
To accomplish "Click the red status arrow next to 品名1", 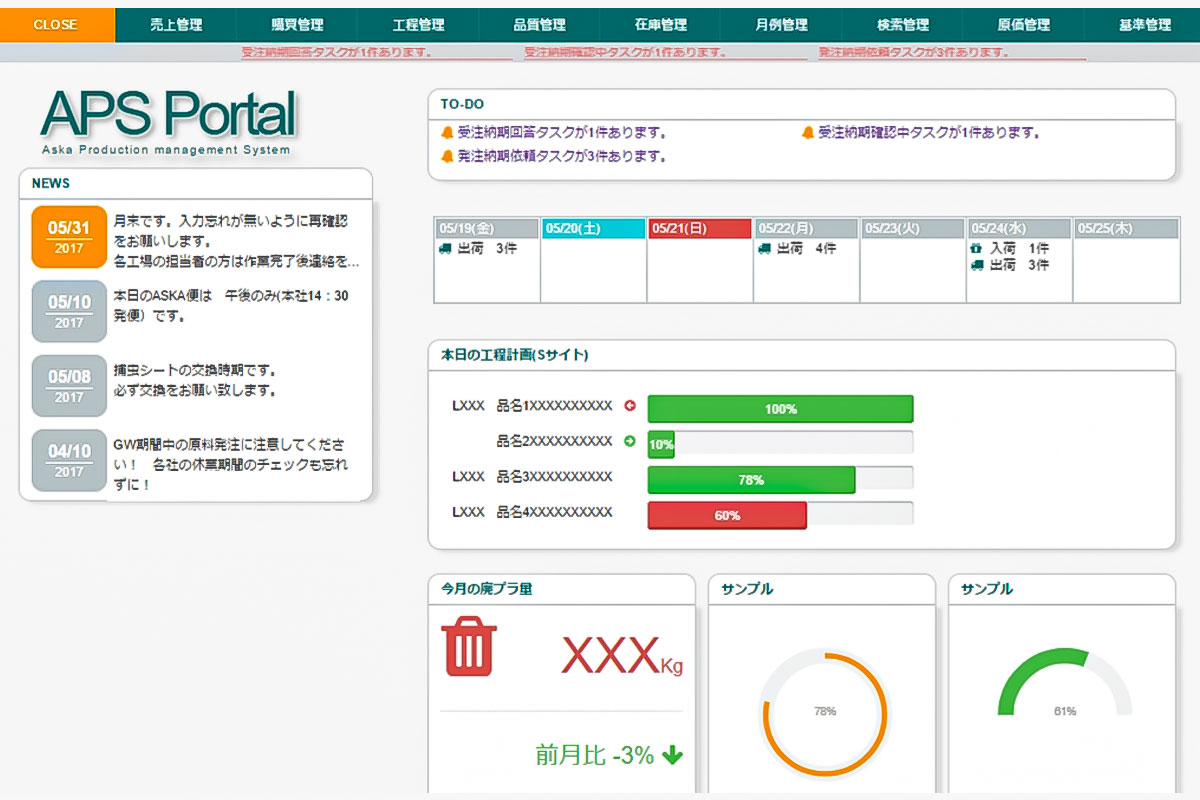I will (632, 406).
